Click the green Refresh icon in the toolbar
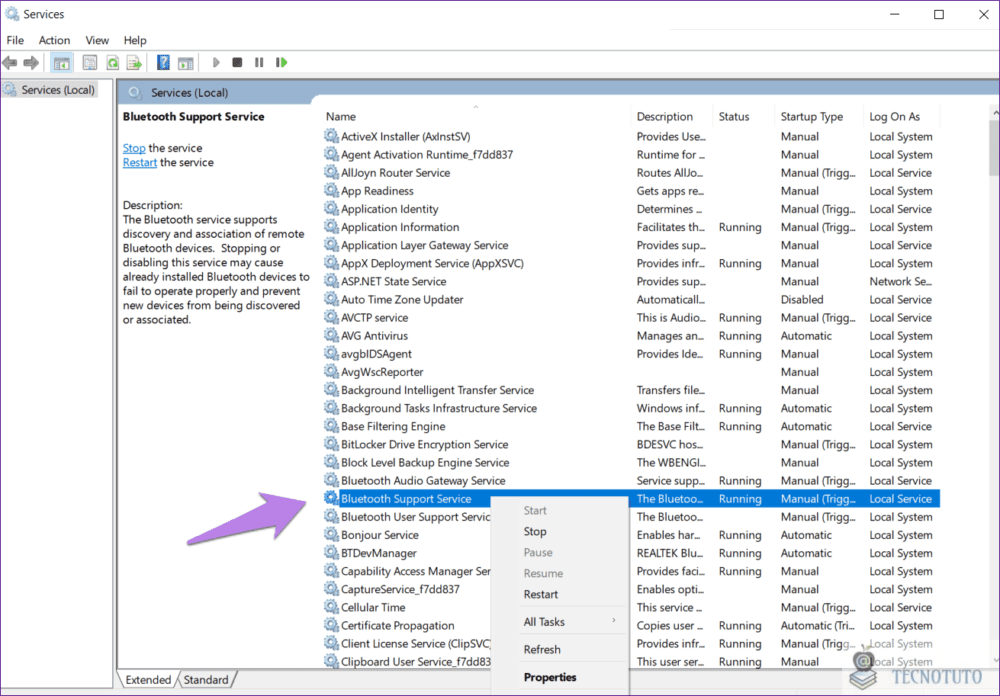This screenshot has width=1000, height=696. tap(112, 63)
